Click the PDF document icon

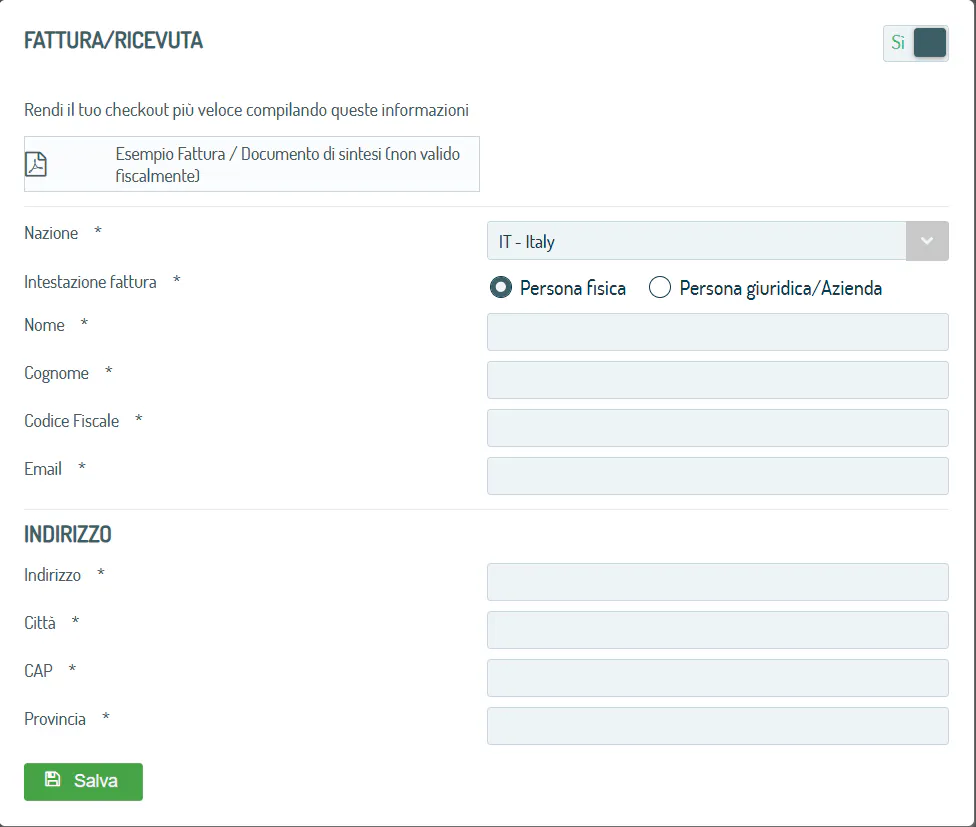(x=36, y=164)
